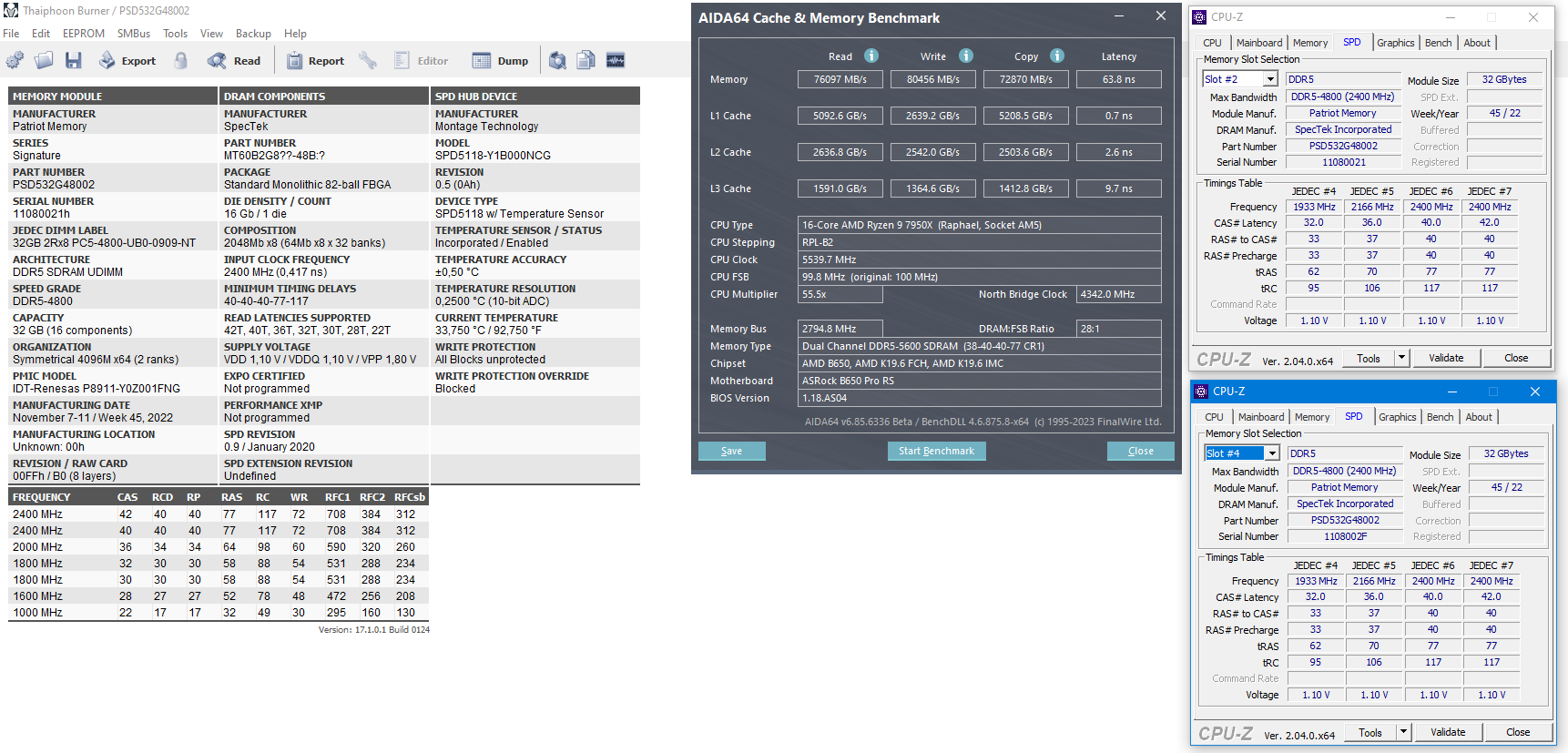Switch to Graphics tab in lower CPU-Z window
The height and width of the screenshot is (753, 1568).
(x=1398, y=417)
